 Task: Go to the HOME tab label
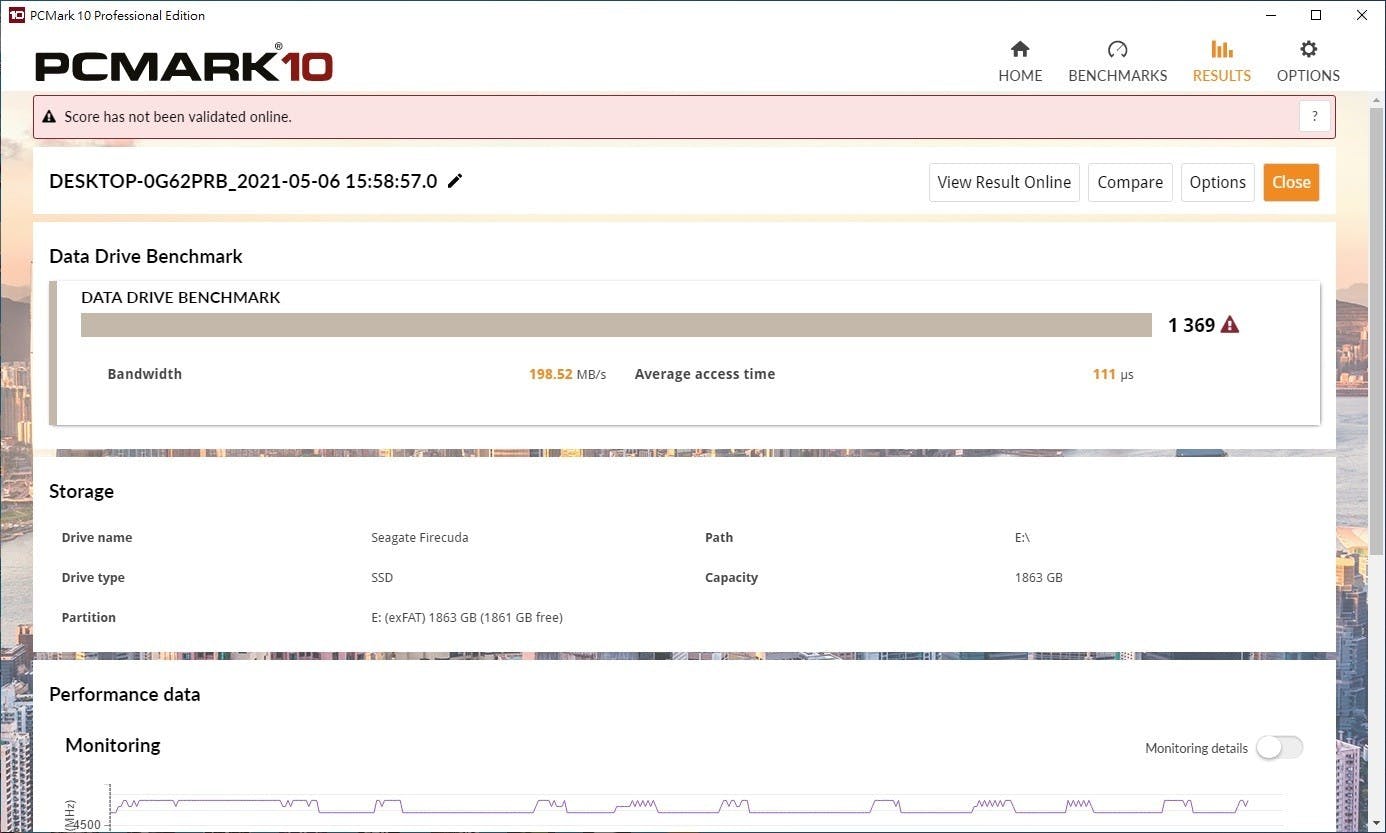1020,76
